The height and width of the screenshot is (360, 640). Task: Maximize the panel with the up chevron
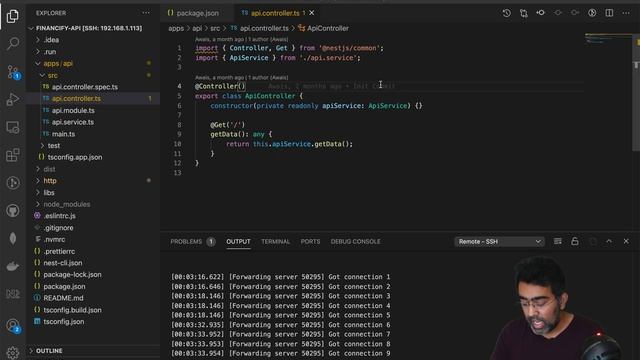click(609, 241)
